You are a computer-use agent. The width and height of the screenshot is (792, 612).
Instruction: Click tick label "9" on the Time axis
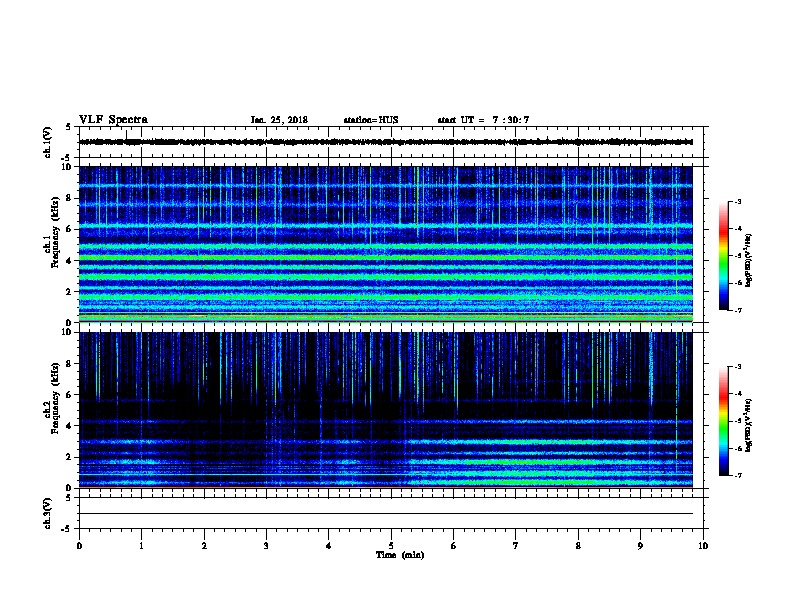(x=640, y=546)
